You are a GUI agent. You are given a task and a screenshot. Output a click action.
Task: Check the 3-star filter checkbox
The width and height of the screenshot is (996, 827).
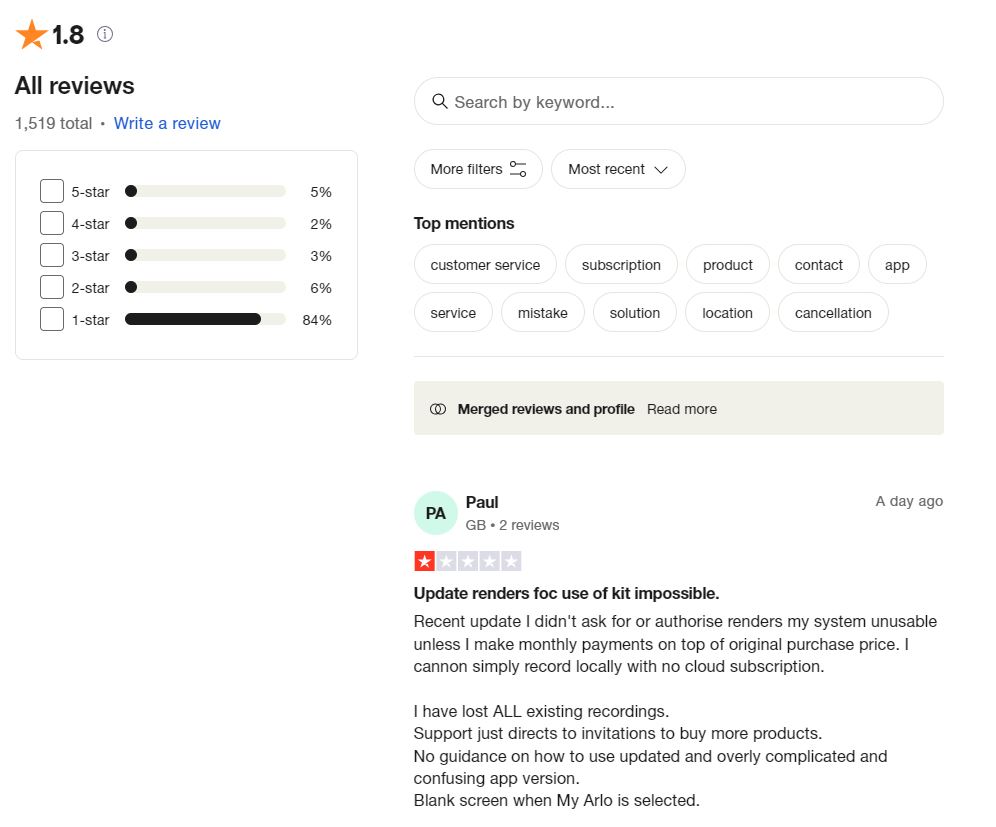point(52,255)
